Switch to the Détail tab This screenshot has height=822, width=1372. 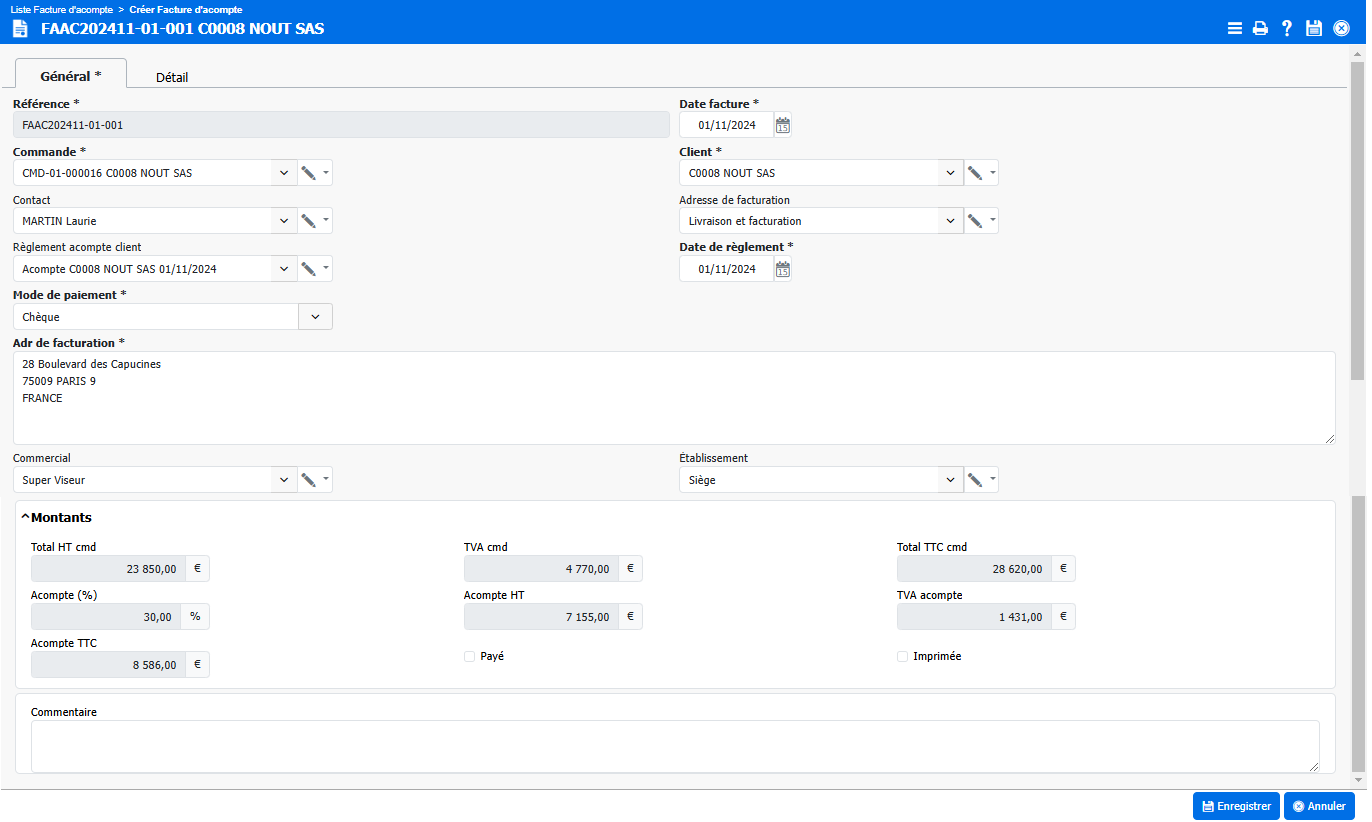(172, 77)
